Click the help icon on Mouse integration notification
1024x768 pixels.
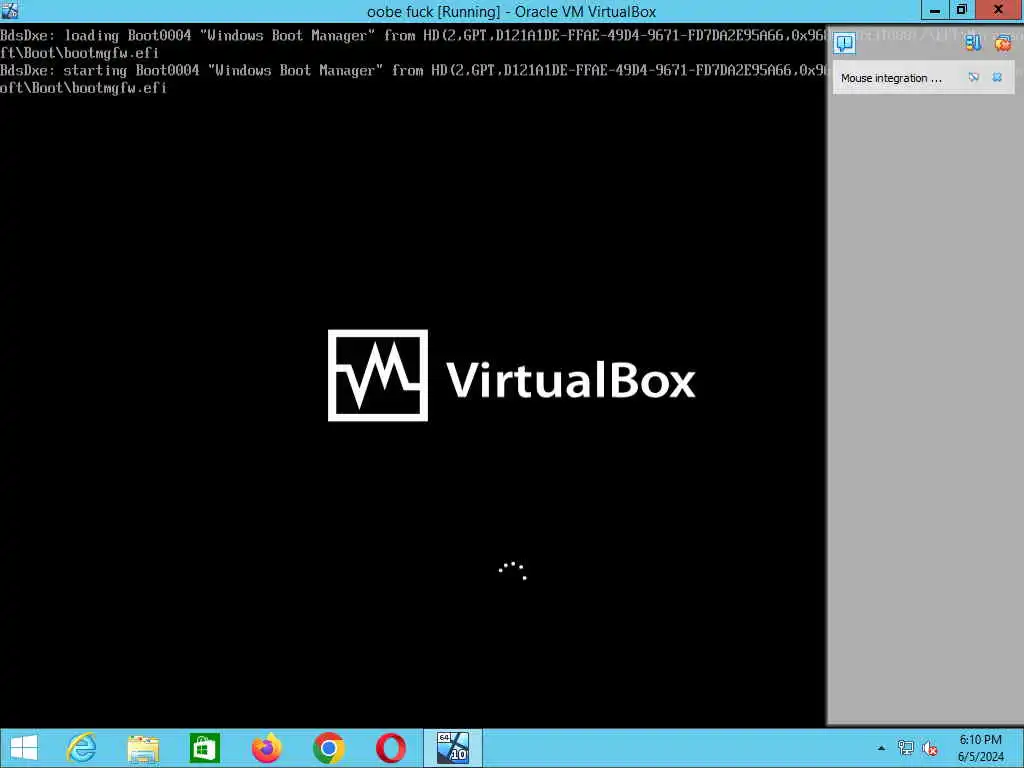974,77
